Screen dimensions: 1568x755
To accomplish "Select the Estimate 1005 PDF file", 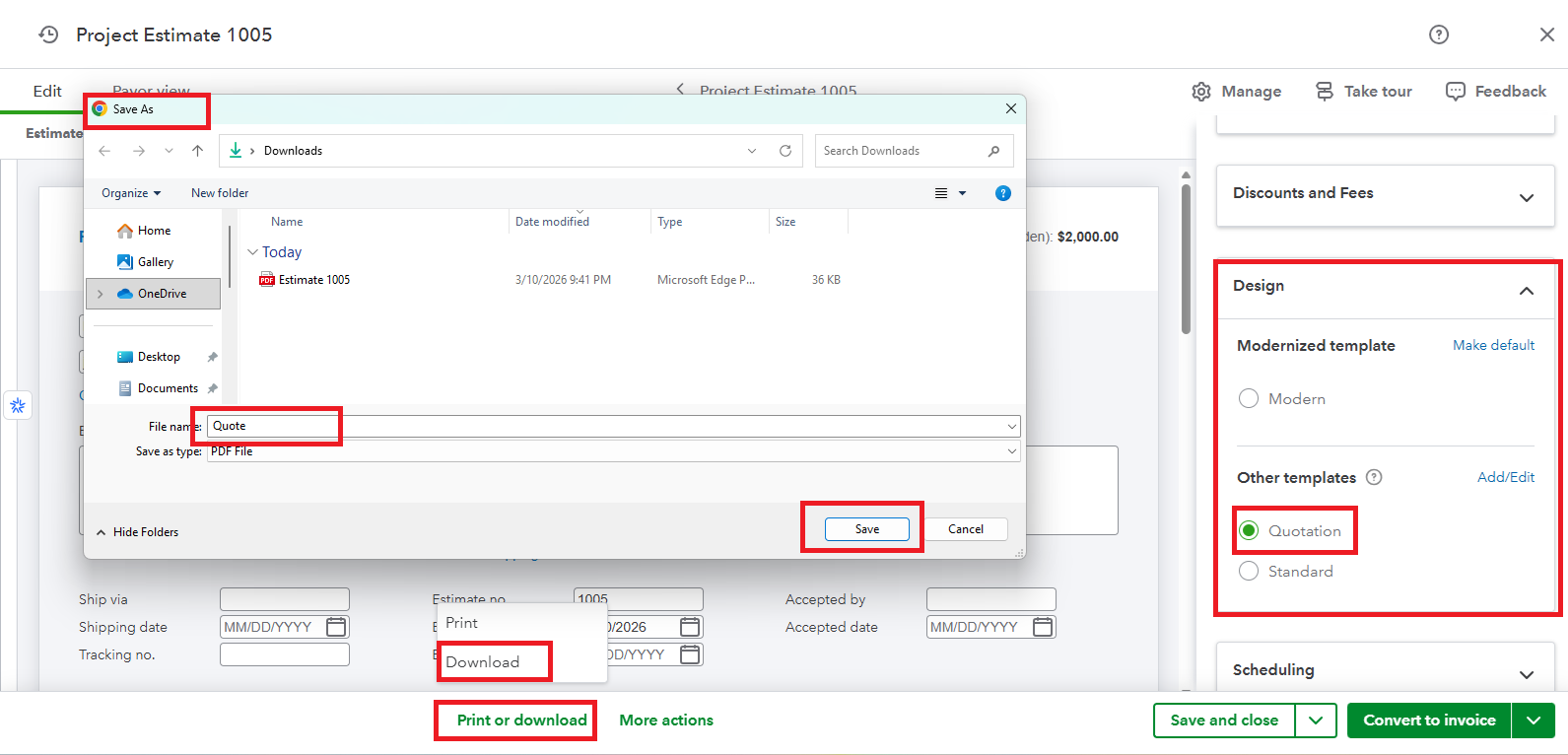I will pyautogui.click(x=313, y=280).
